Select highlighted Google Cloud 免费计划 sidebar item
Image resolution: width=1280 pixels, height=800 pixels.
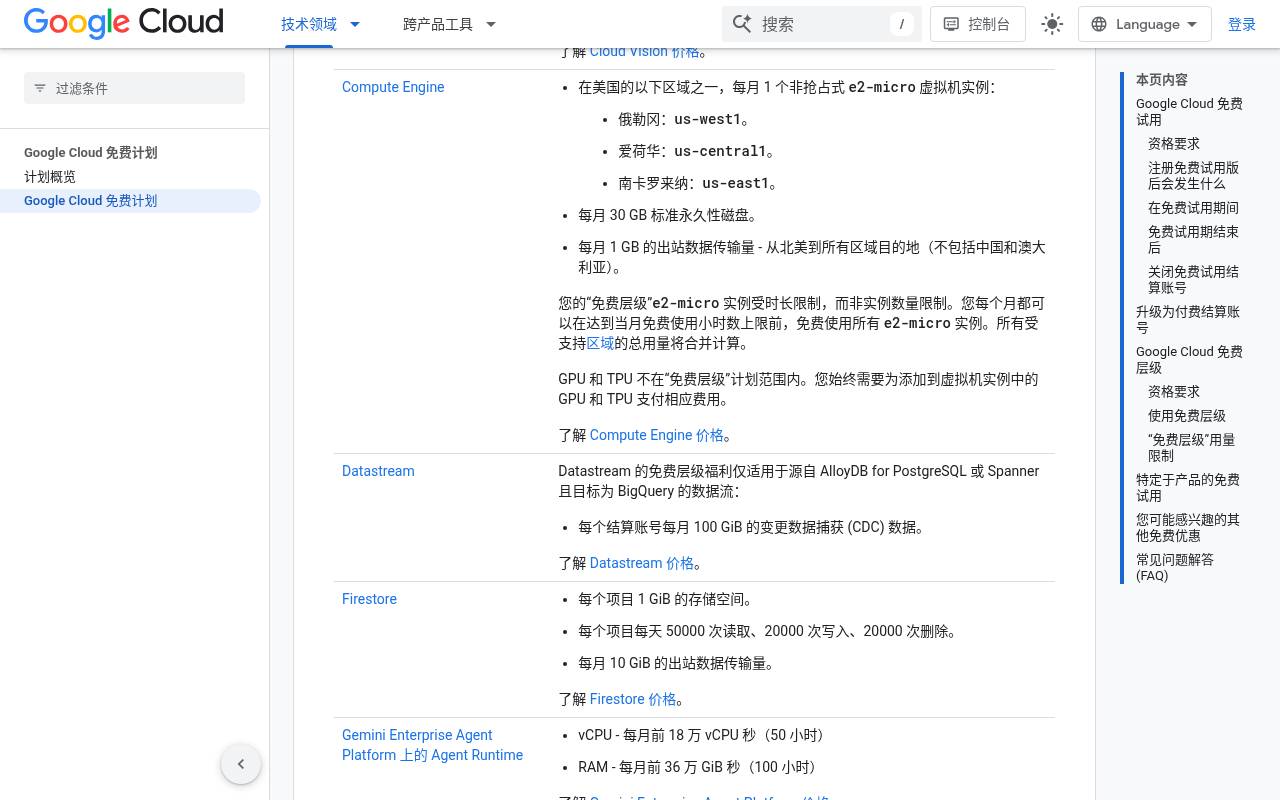(130, 201)
